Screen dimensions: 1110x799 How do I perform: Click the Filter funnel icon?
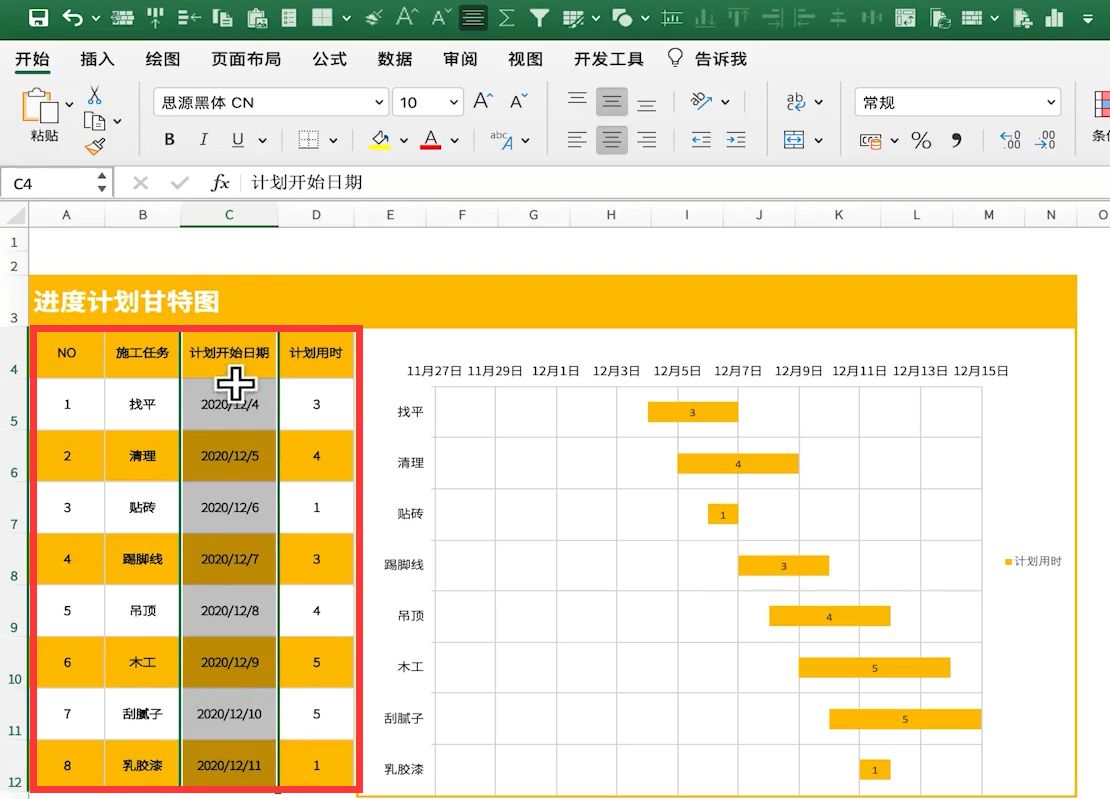point(539,17)
